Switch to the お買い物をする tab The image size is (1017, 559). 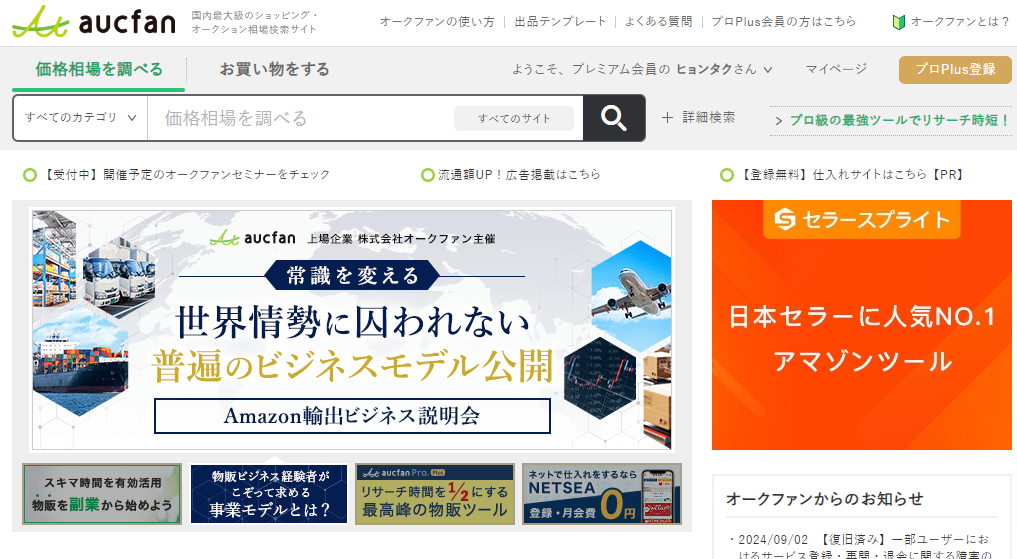pyautogui.click(x=274, y=69)
